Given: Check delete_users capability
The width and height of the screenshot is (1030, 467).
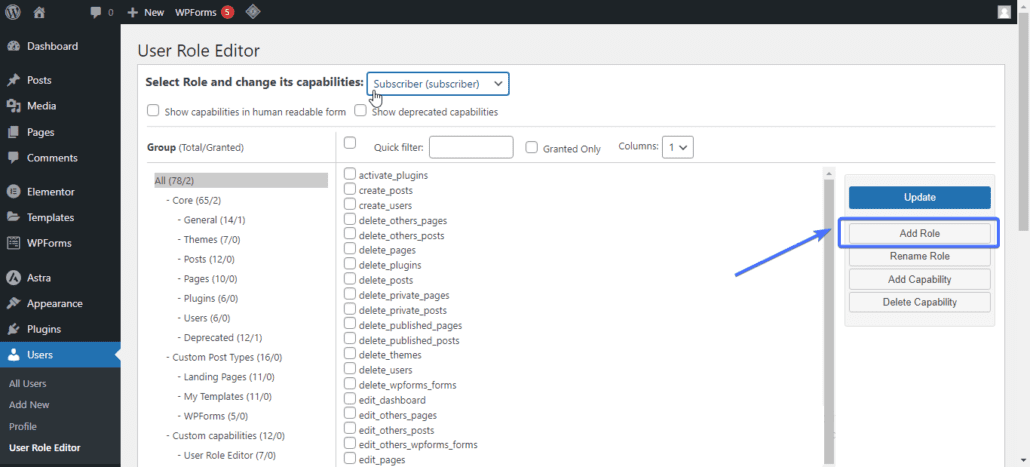Looking at the screenshot, I should click(x=350, y=369).
